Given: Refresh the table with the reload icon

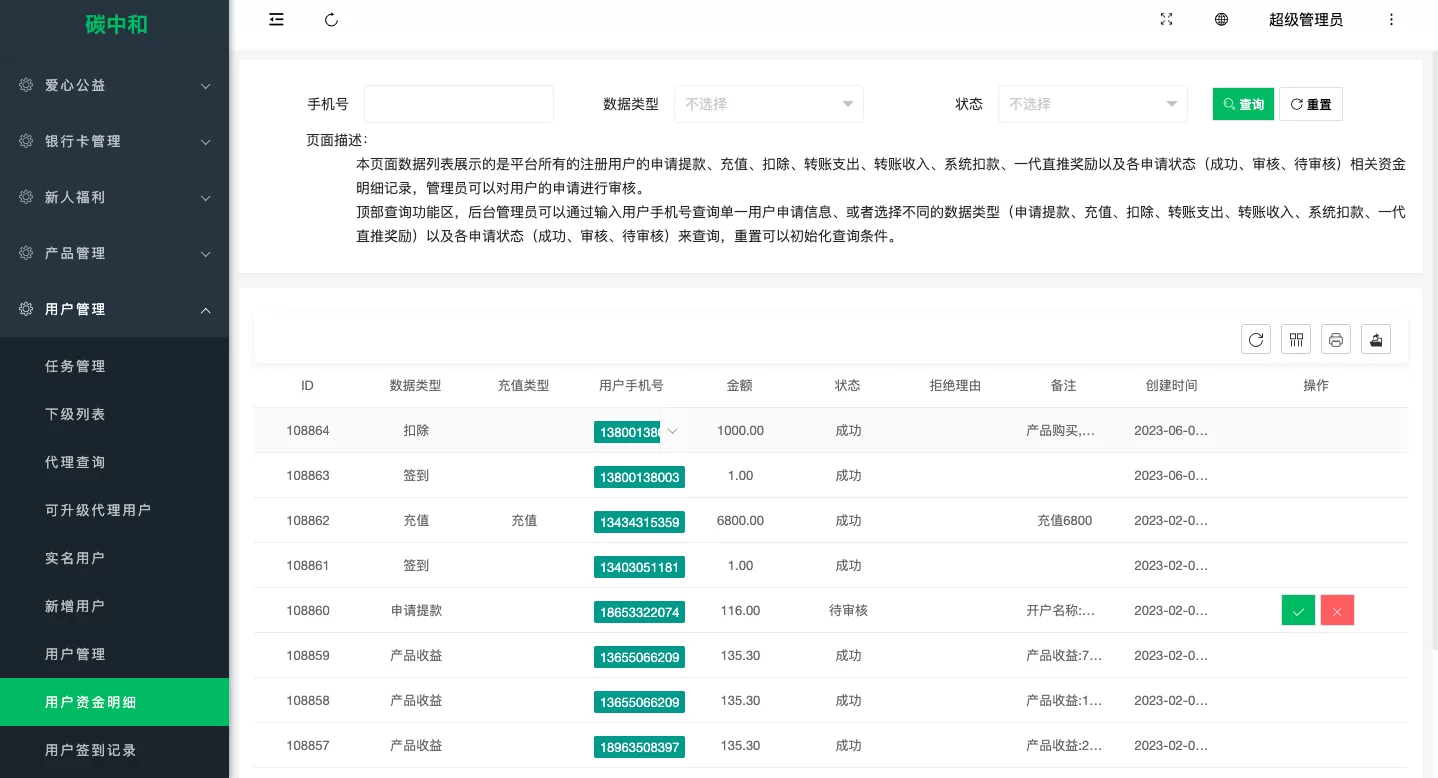Looking at the screenshot, I should click(x=1256, y=339).
